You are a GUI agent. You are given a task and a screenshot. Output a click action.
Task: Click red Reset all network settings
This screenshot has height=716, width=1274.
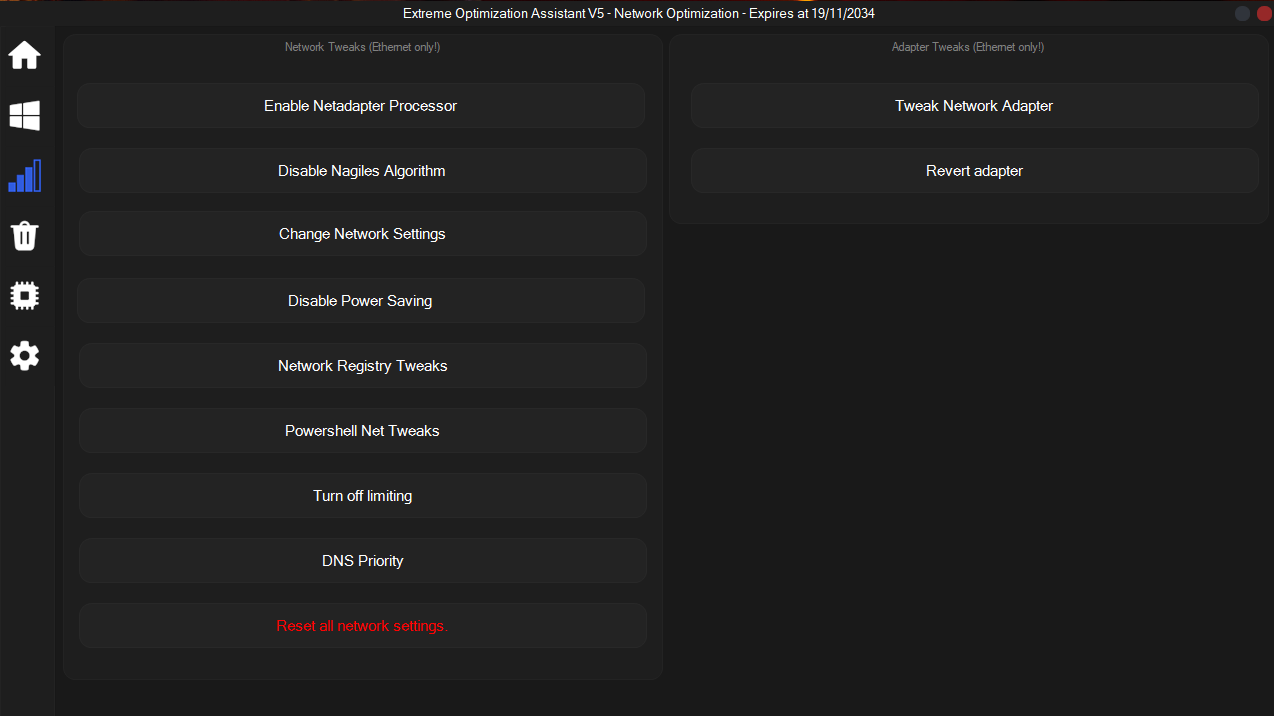point(362,626)
